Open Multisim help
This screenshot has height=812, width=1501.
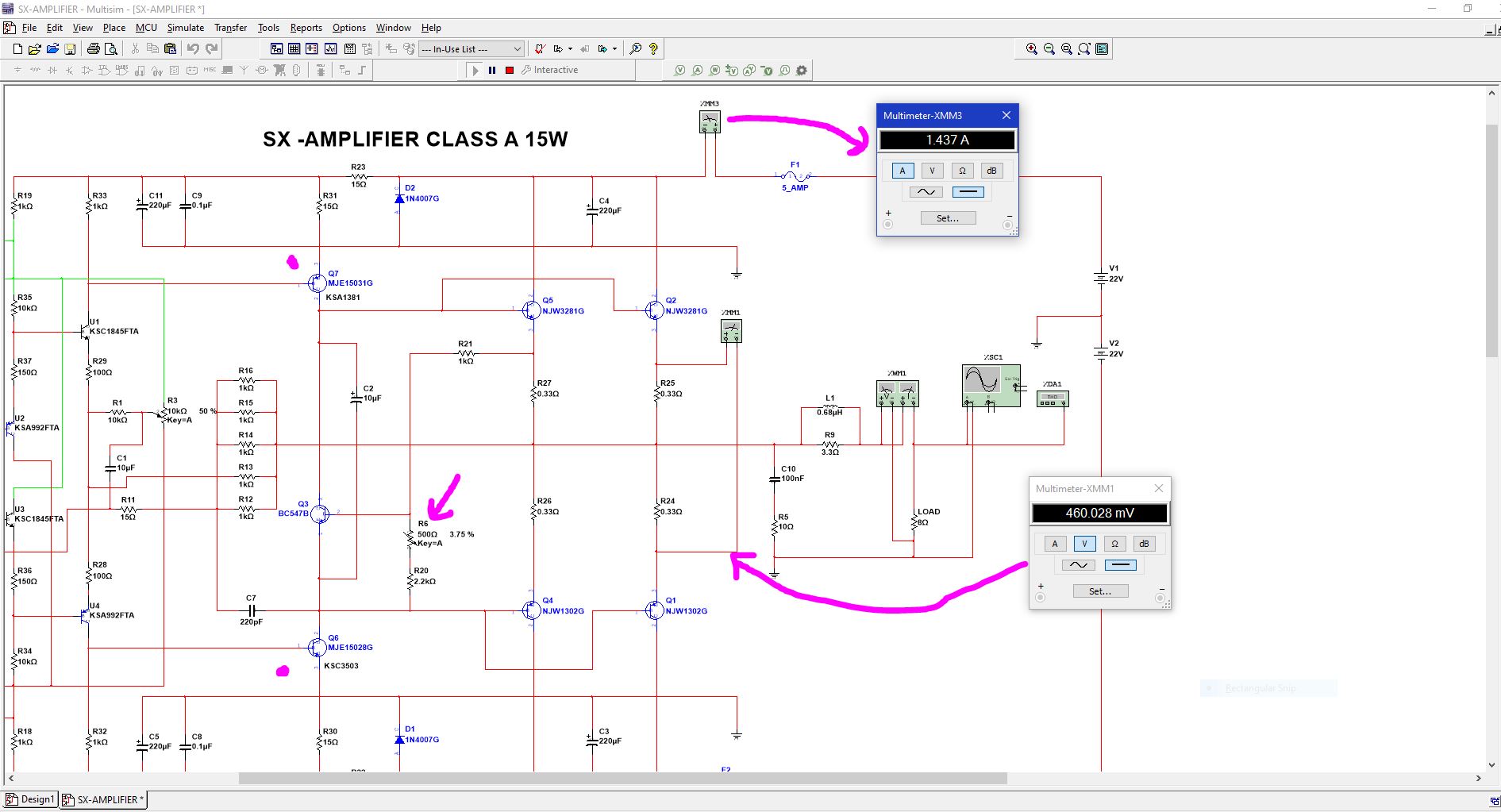(x=653, y=49)
